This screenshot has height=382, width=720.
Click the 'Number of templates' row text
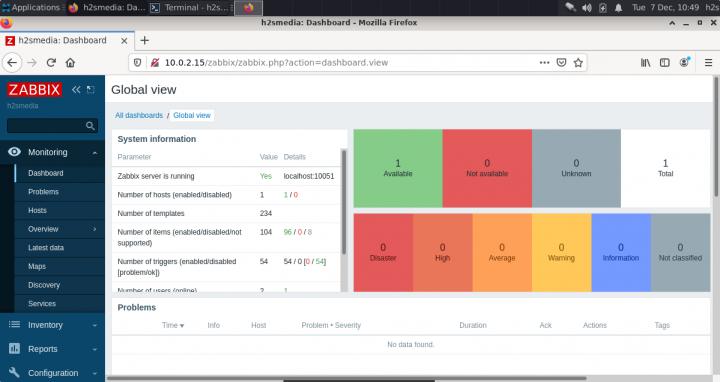pyautogui.click(x=151, y=213)
